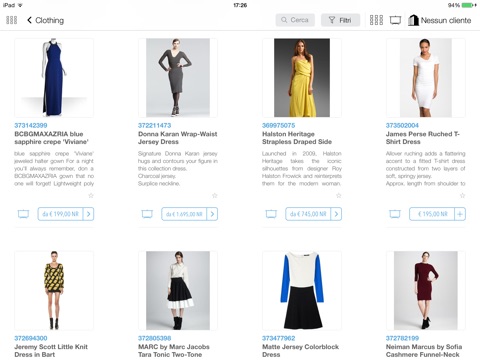
Task: Select title MARC by Marc Jacobs Tara Tonic
Action: (x=174, y=351)
